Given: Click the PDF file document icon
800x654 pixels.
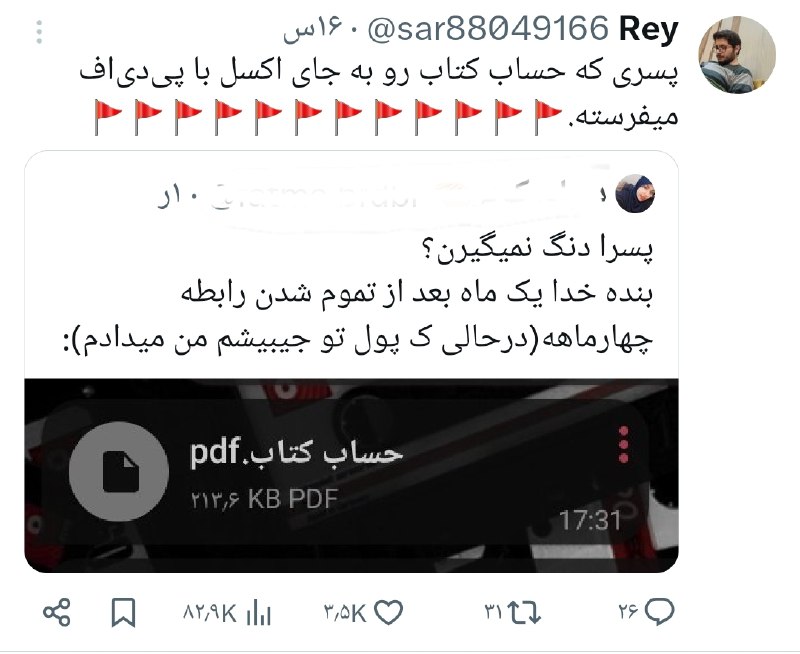Looking at the screenshot, I should pyautogui.click(x=119, y=471).
